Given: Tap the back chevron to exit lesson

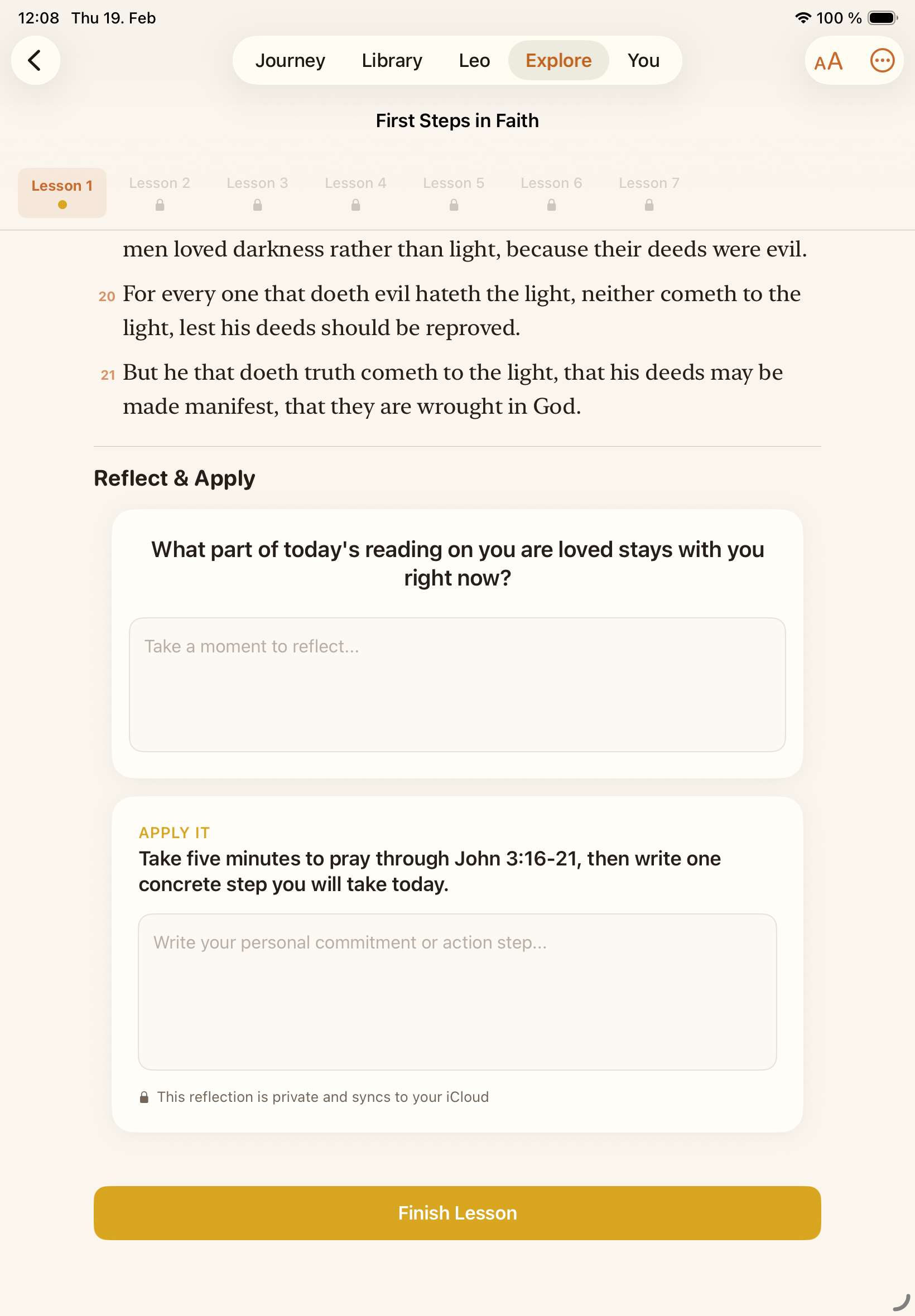Looking at the screenshot, I should point(36,60).
